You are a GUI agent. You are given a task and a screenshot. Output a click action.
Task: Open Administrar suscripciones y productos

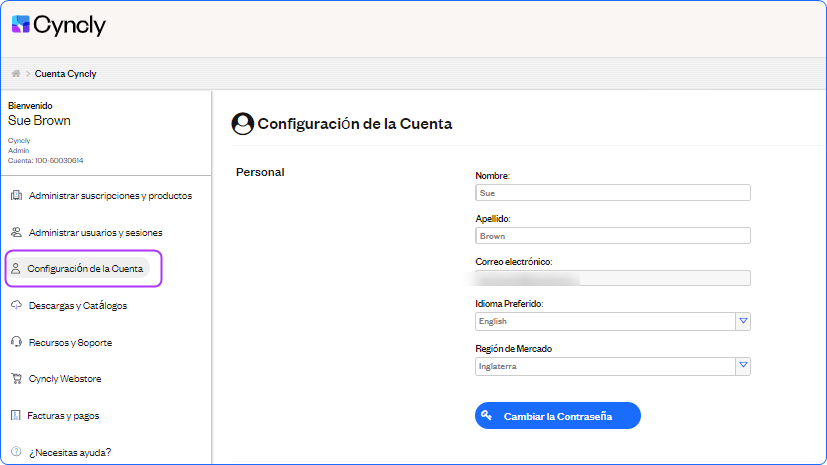click(110, 196)
